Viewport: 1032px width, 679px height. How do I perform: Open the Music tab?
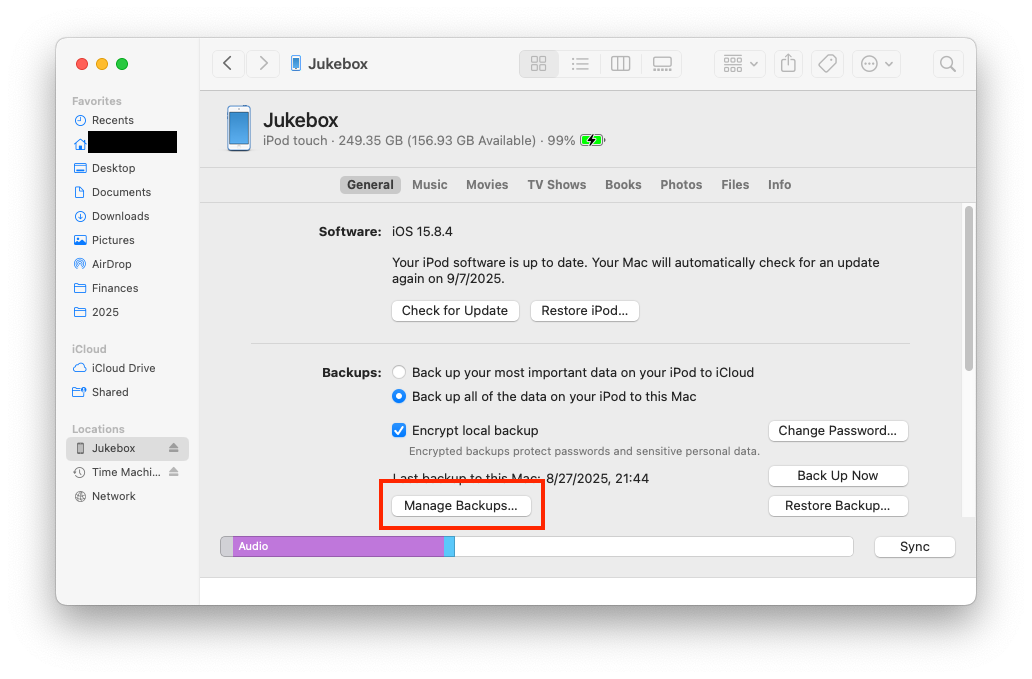pyautogui.click(x=430, y=185)
